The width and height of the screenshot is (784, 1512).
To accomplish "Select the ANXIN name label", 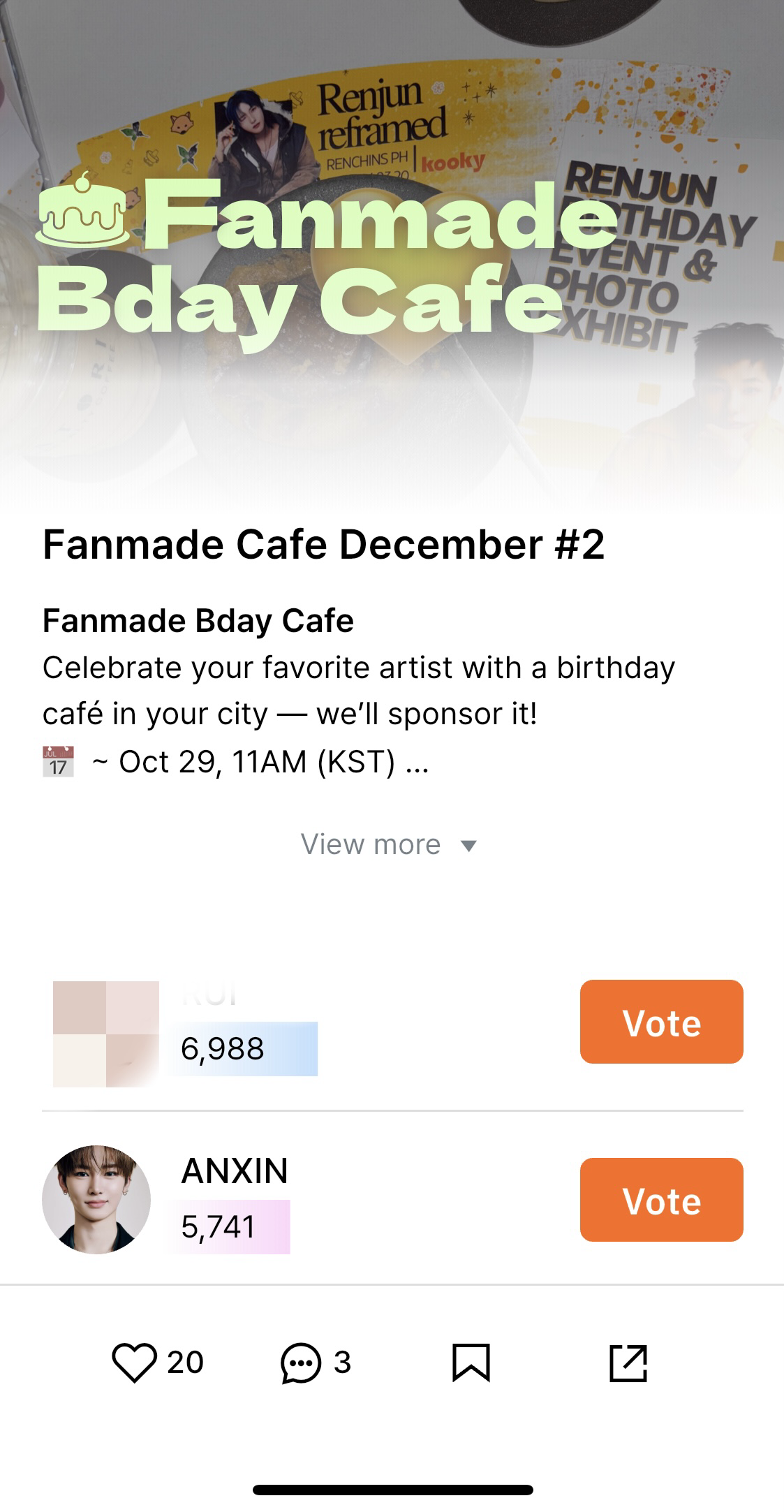I will pos(235,1171).
